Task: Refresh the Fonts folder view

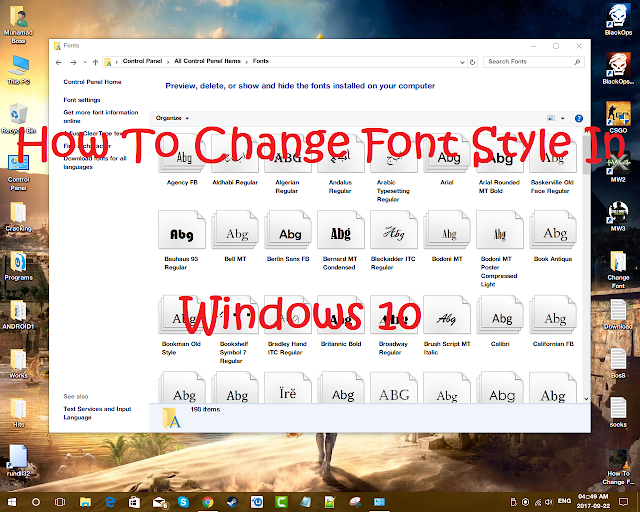Action: (473, 62)
